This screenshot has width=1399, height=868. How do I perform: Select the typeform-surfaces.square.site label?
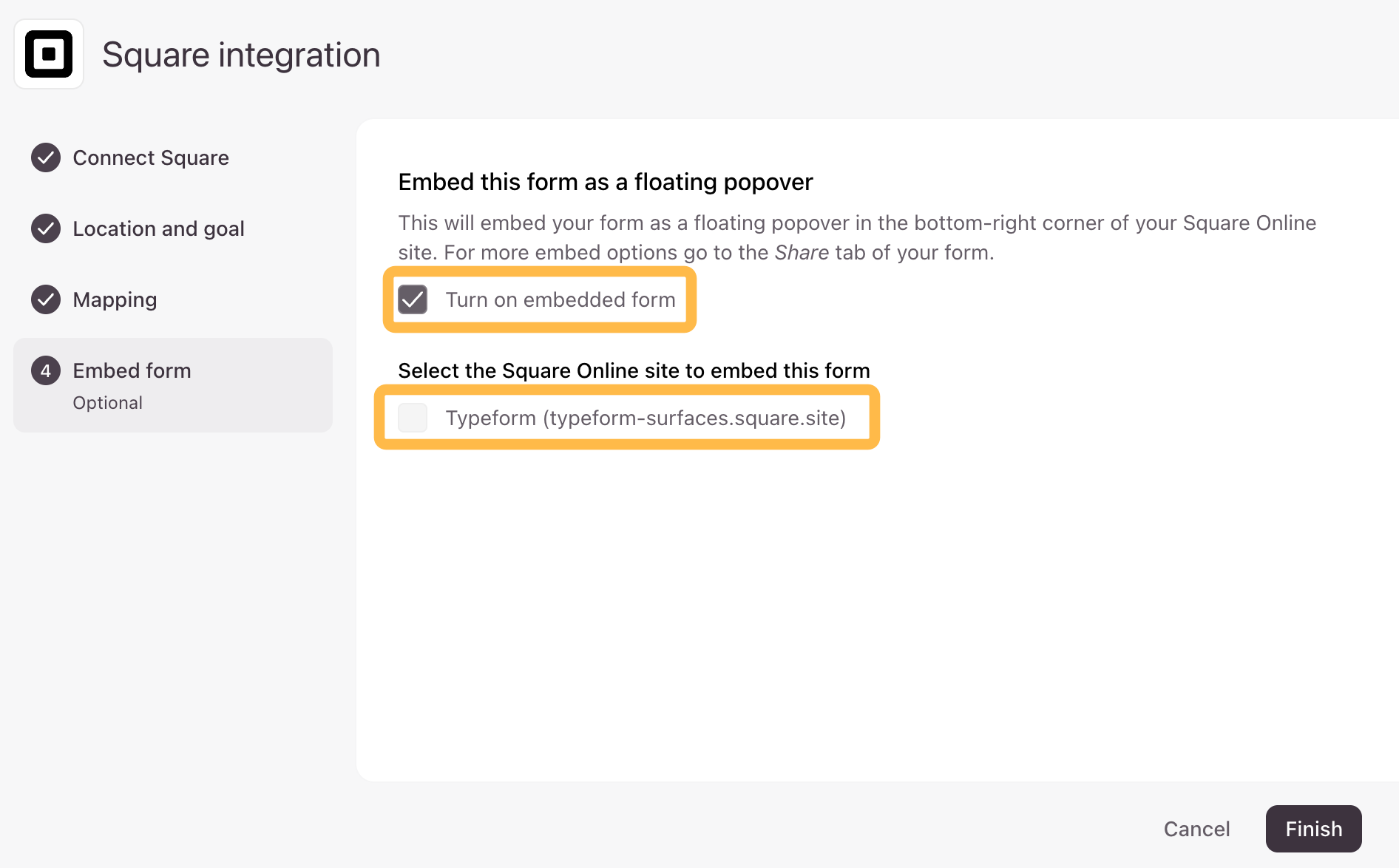(x=646, y=418)
